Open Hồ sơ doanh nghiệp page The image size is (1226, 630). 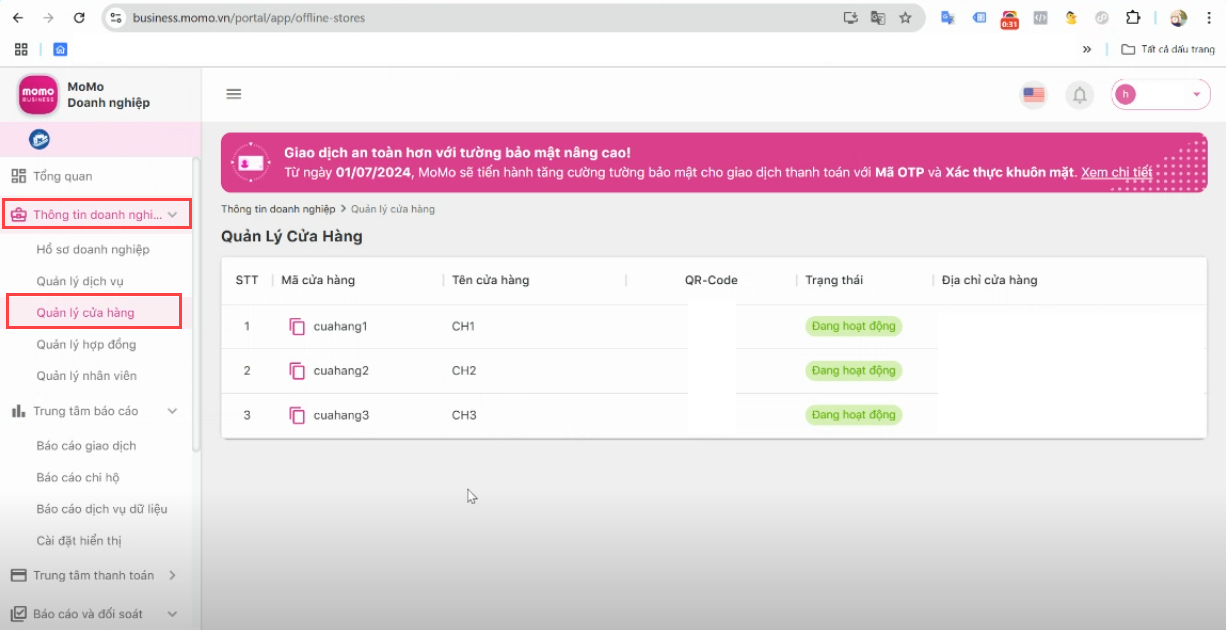(93, 249)
